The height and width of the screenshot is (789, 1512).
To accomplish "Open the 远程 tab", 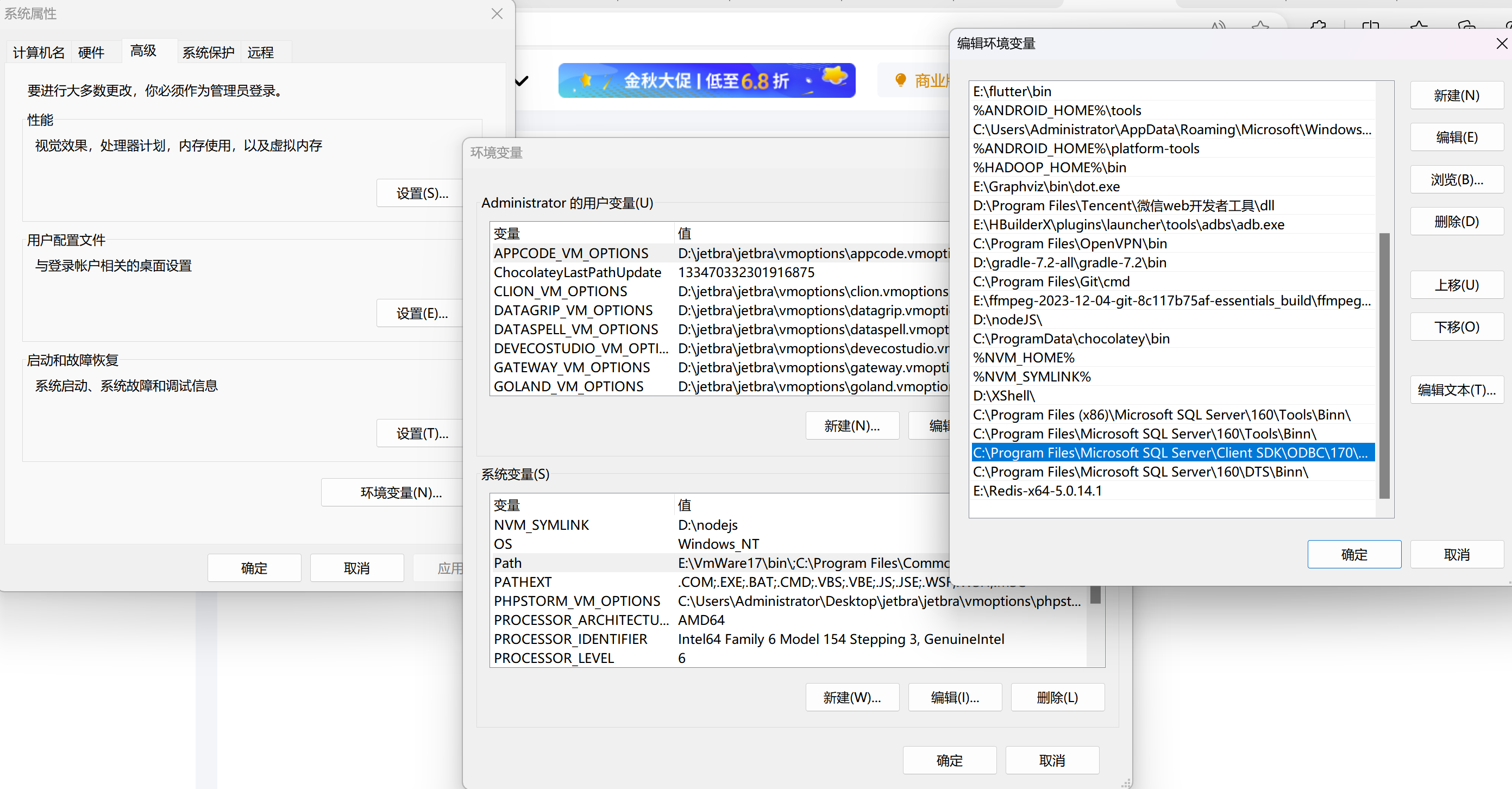I will click(x=260, y=52).
